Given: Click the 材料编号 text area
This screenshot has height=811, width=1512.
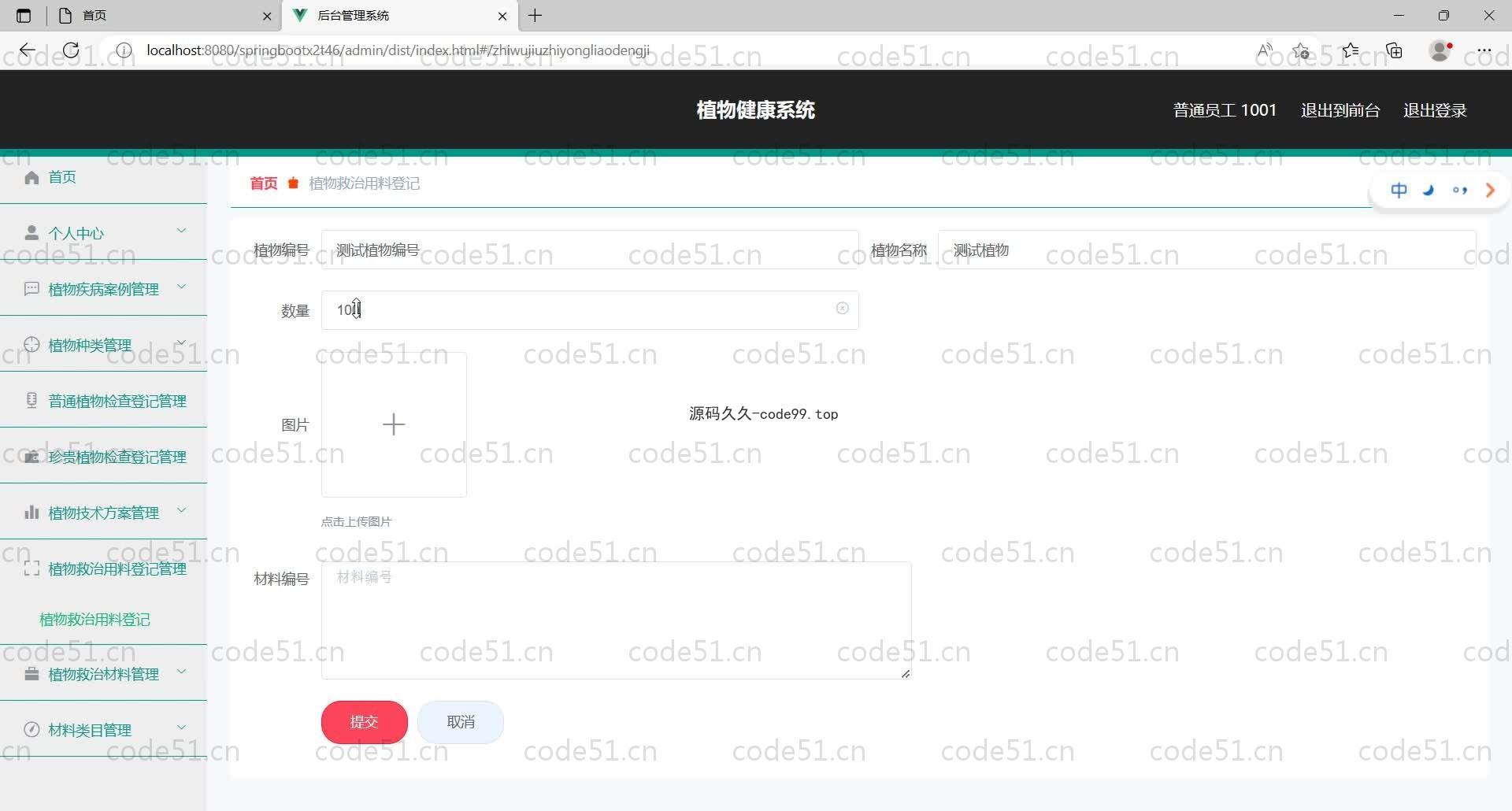Looking at the screenshot, I should click(617, 620).
